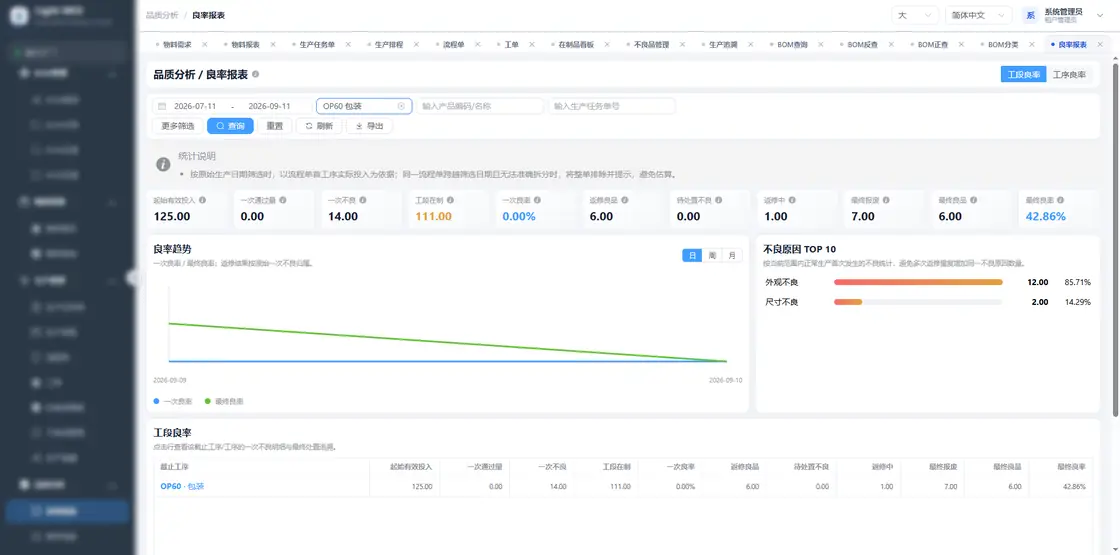Click the info icon next to 工段在制 card
Image resolution: width=1120 pixels, height=555 pixels.
(450, 201)
